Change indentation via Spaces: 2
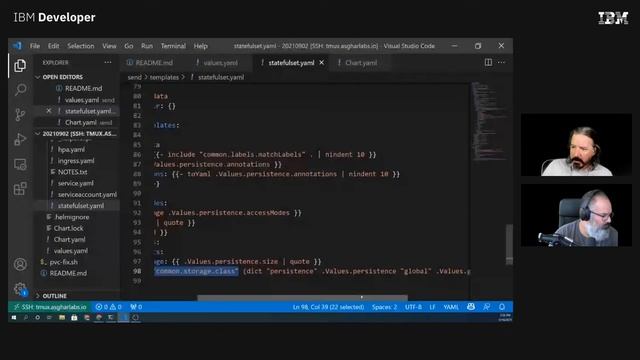The image size is (640, 360). [384, 307]
